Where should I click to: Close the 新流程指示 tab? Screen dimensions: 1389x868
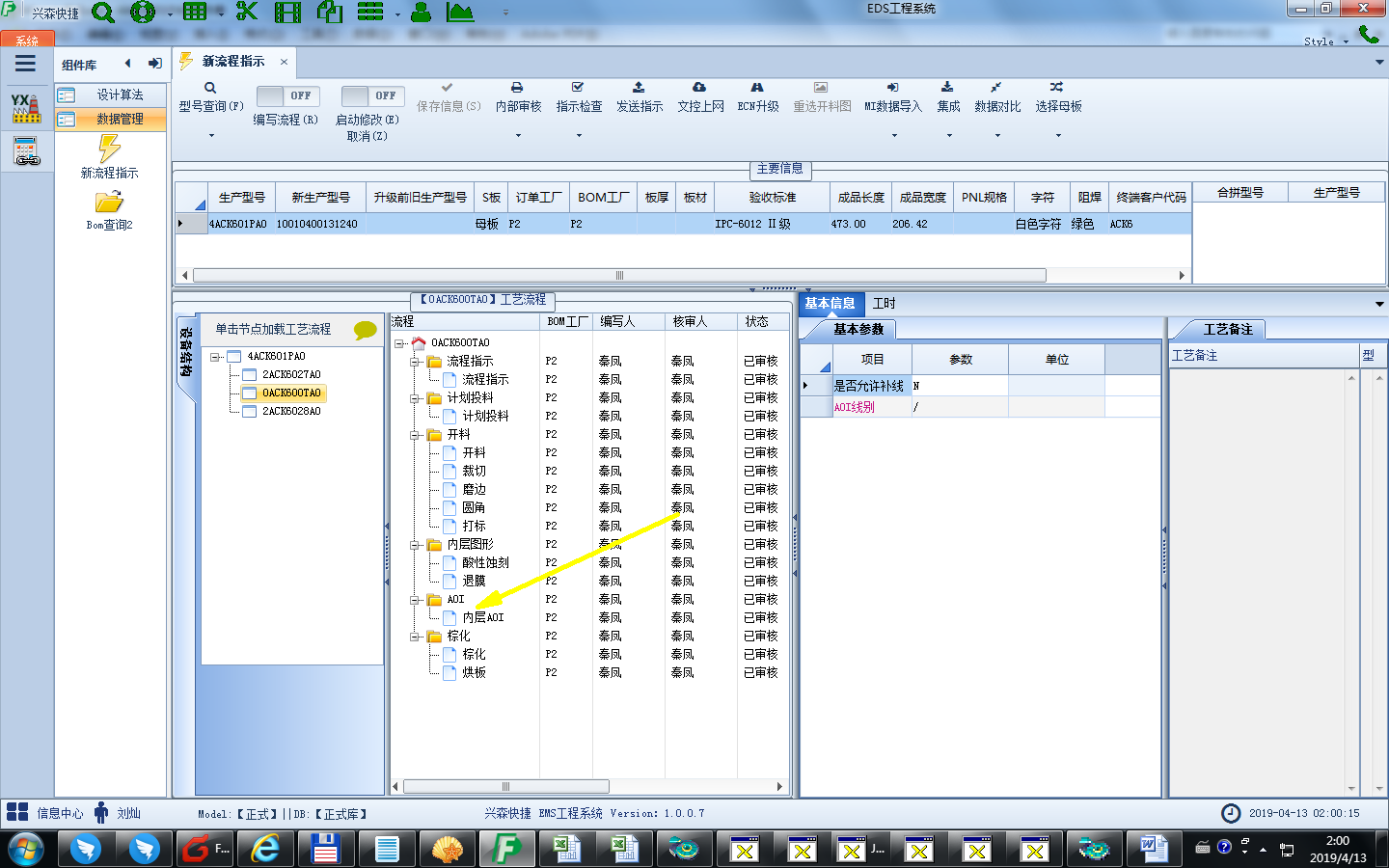click(x=284, y=62)
